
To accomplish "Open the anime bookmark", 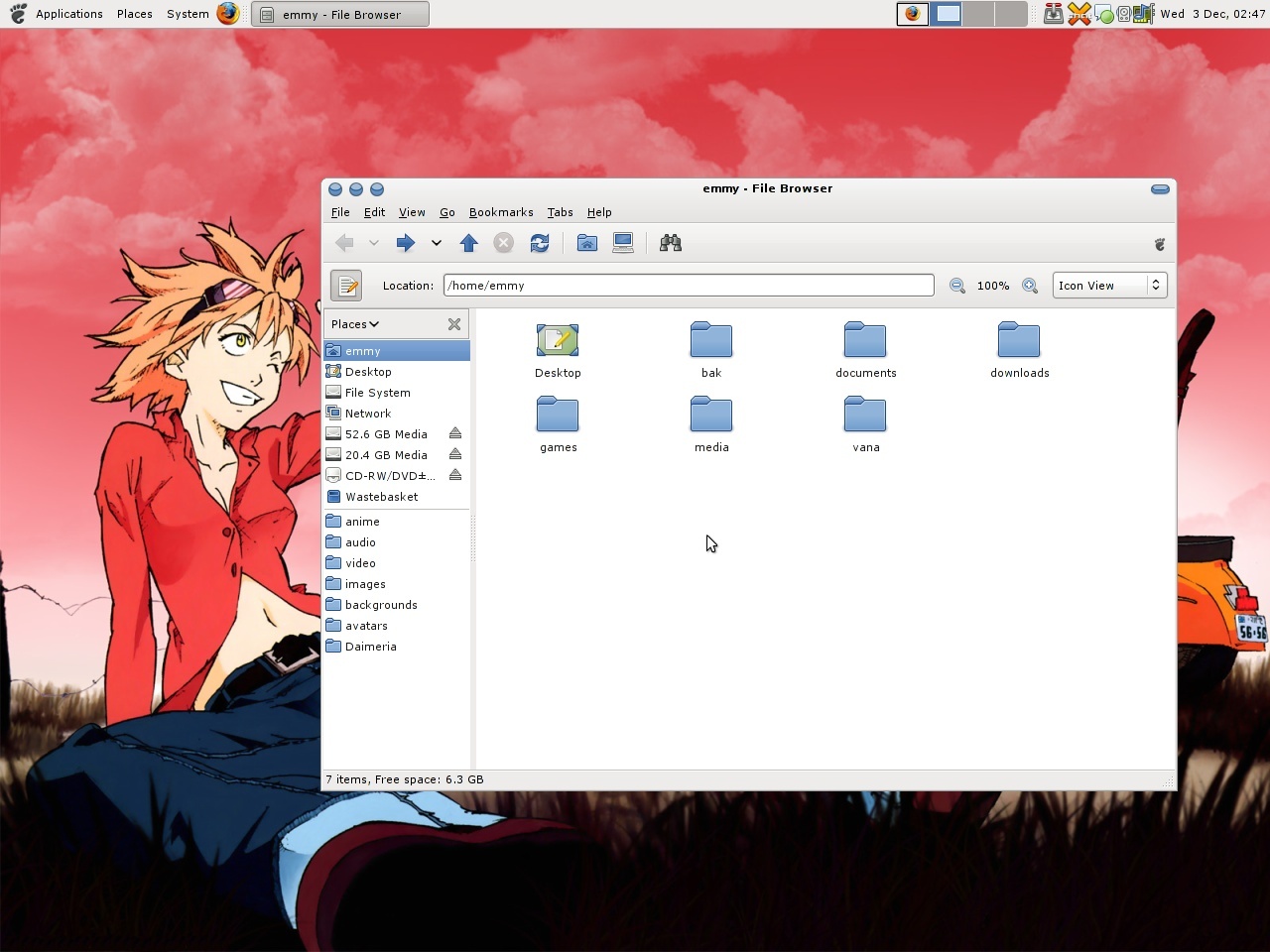I will 397,522.
